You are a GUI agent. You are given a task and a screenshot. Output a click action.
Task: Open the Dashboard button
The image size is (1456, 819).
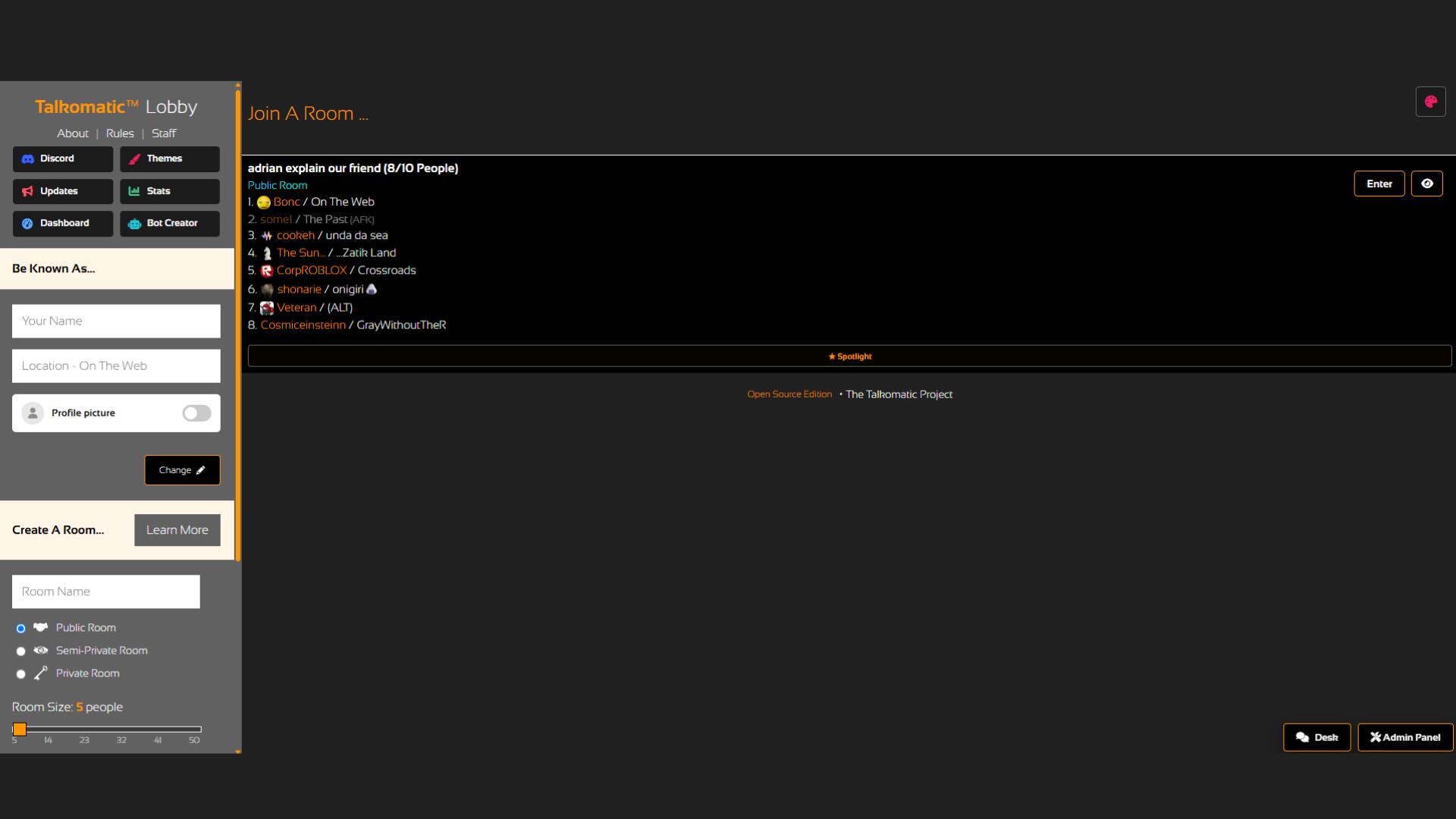(x=63, y=223)
